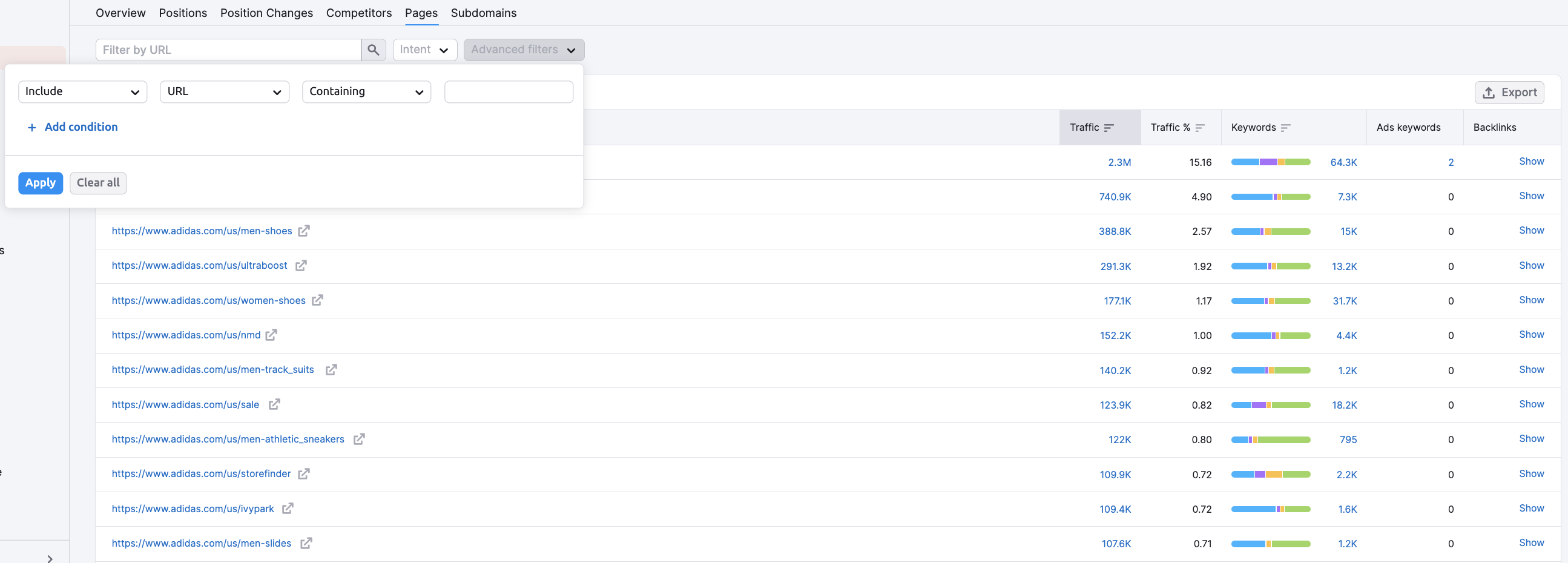The image size is (1568, 563).
Task: Open the URL field dropdown
Action: 225,92
